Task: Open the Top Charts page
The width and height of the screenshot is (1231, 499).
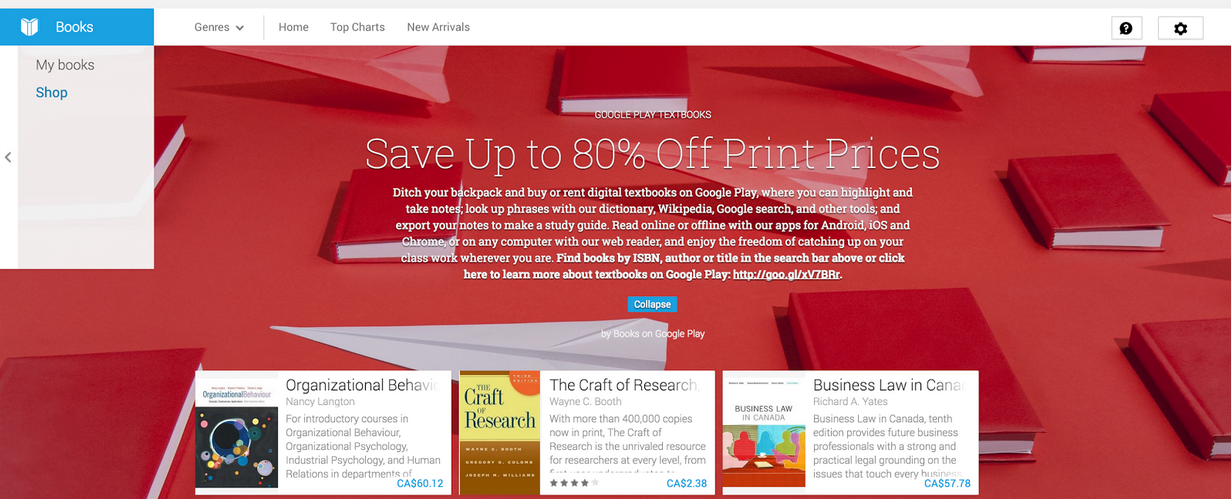Action: pos(357,27)
